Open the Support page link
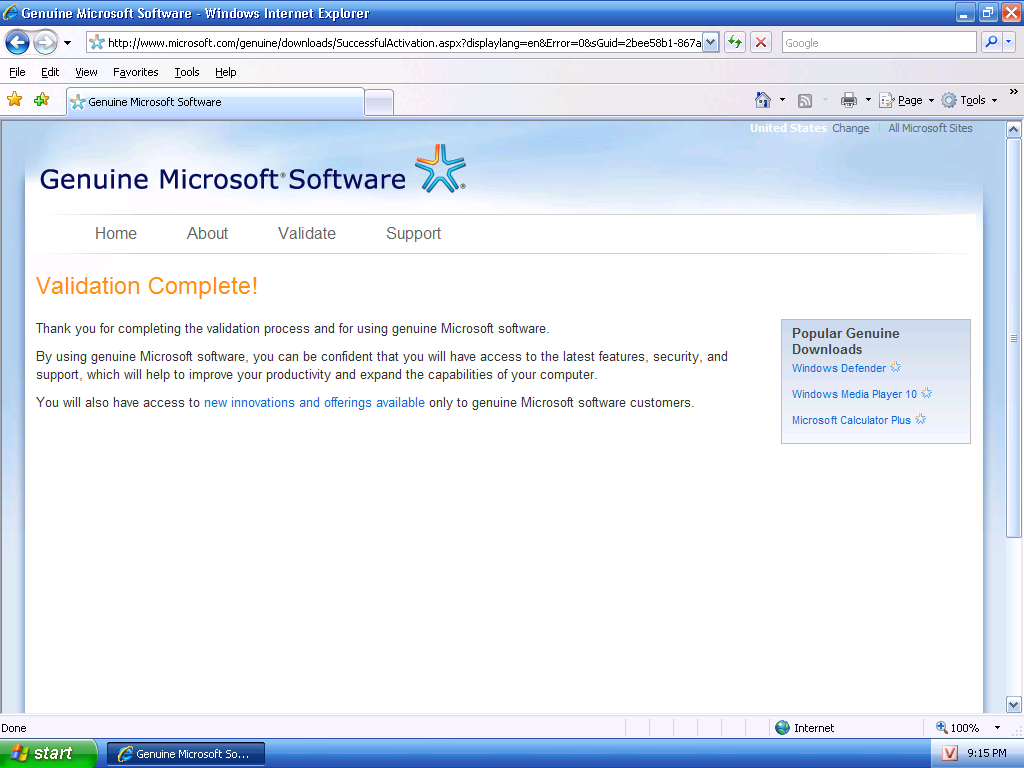This screenshot has height=768, width=1024. pos(413,234)
